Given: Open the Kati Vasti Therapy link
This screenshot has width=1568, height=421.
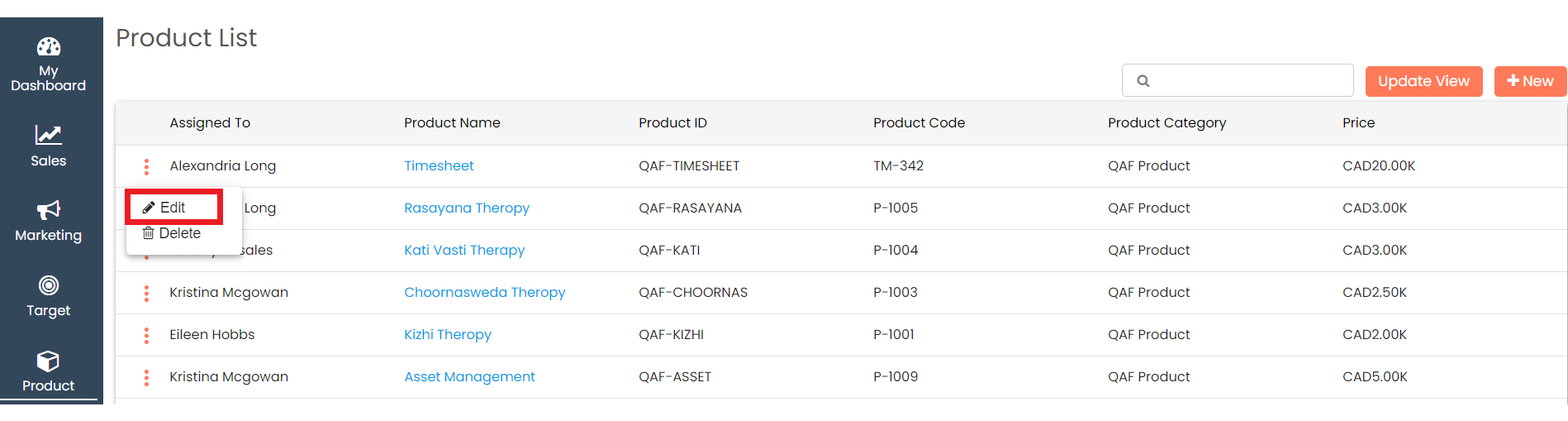Looking at the screenshot, I should 463,250.
